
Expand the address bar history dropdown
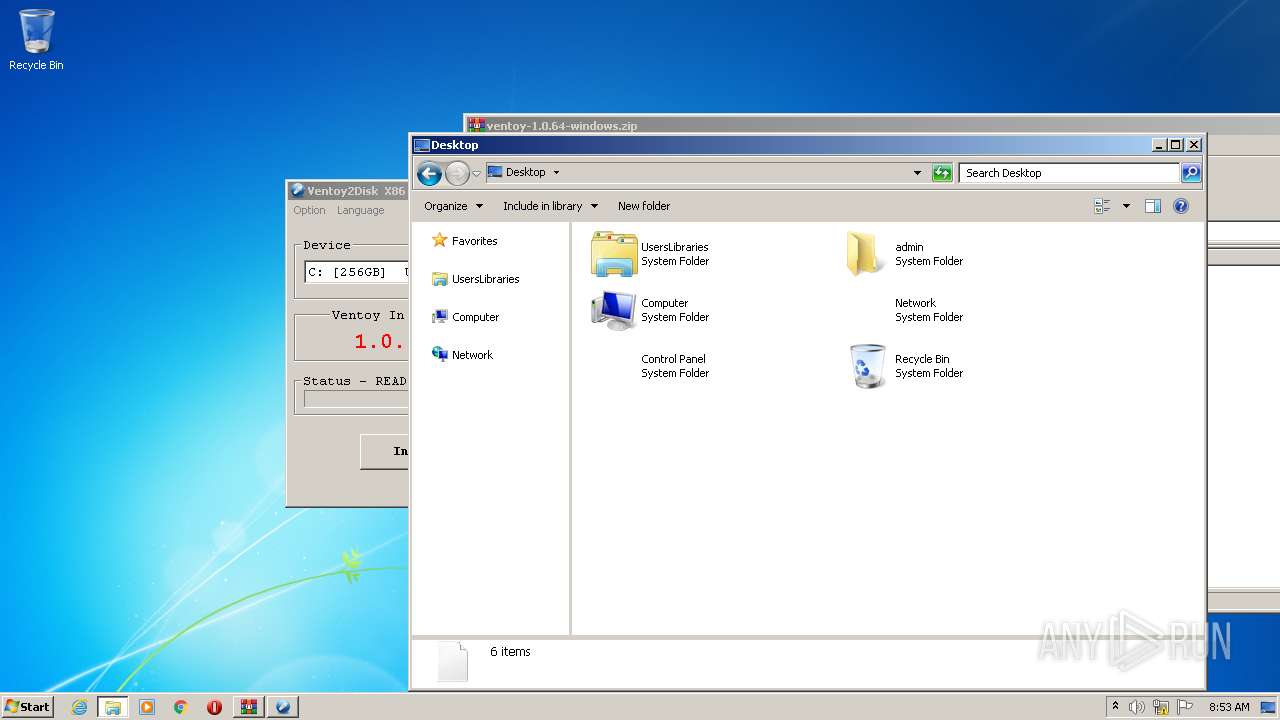[x=917, y=173]
